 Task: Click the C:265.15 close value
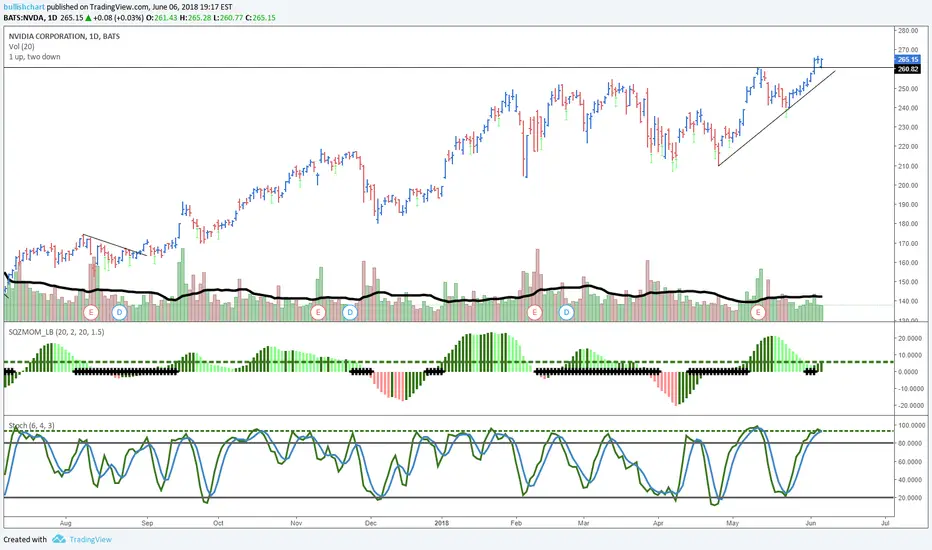pos(262,18)
